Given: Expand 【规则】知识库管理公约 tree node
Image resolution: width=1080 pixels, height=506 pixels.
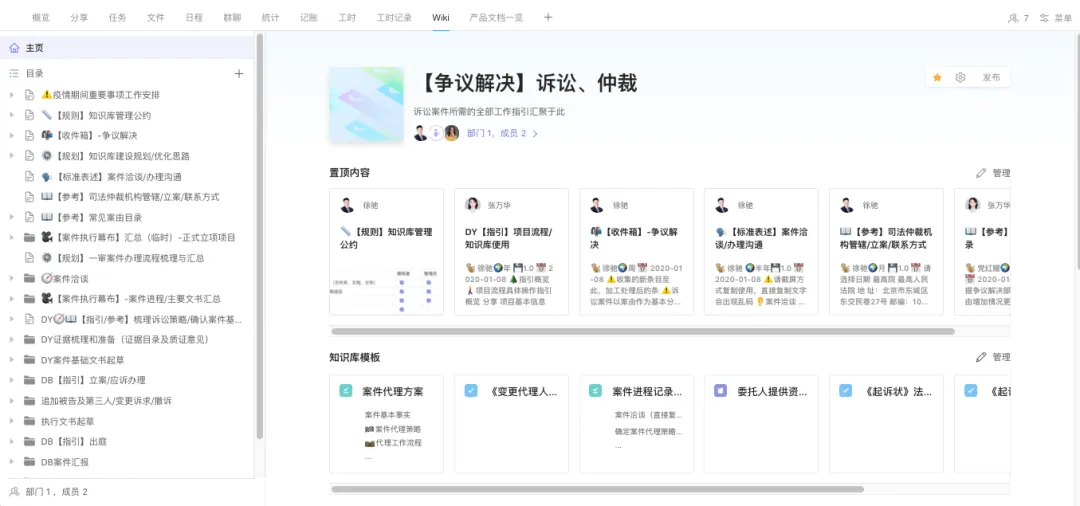Looking at the screenshot, I should (12, 116).
